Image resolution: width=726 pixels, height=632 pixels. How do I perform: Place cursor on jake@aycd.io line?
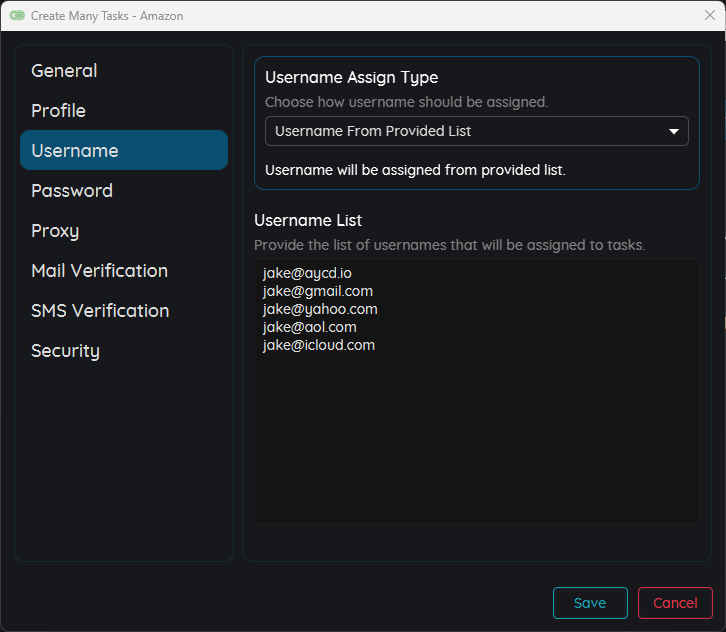click(x=307, y=274)
